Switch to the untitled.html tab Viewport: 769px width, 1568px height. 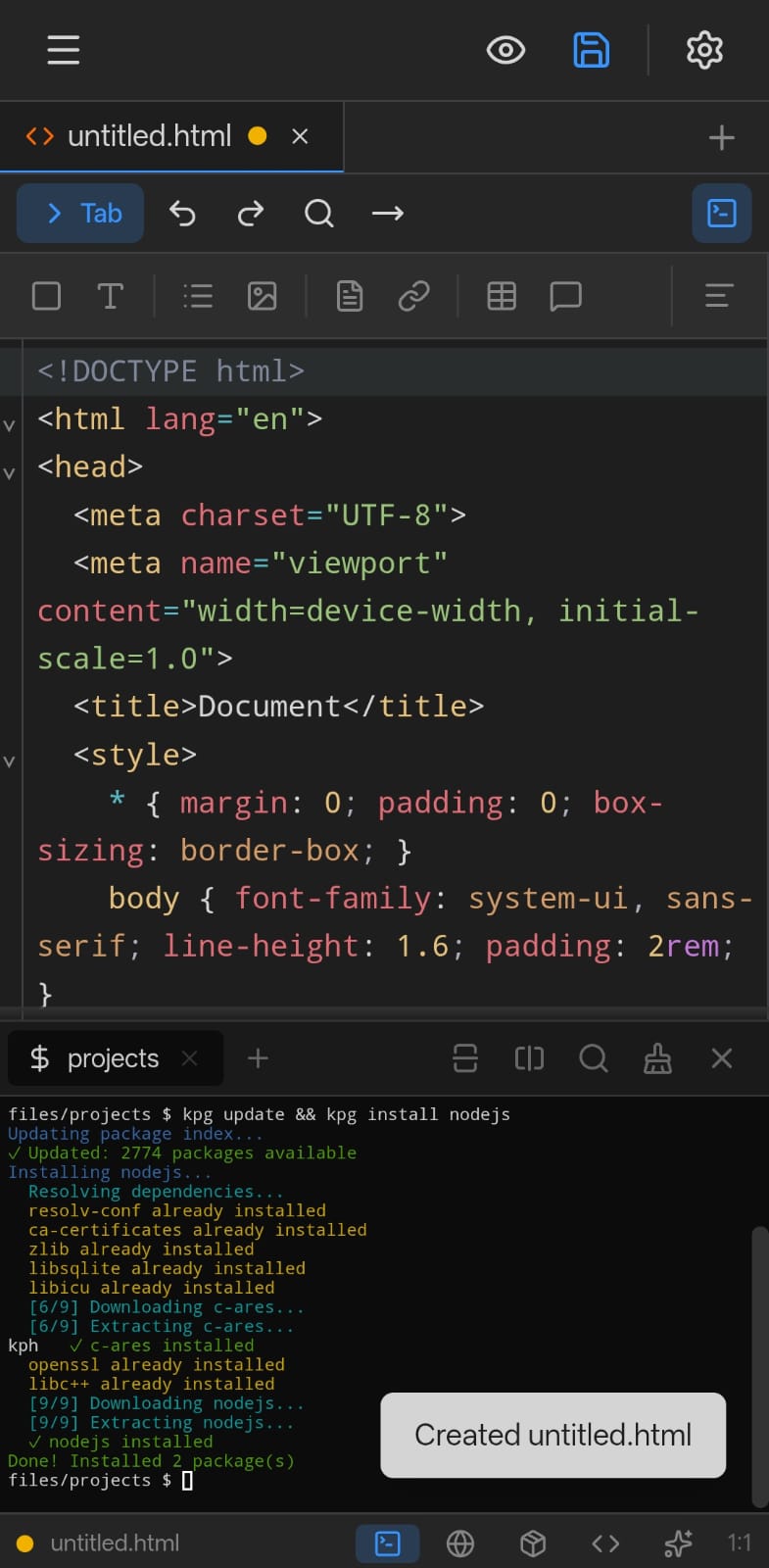tap(149, 136)
